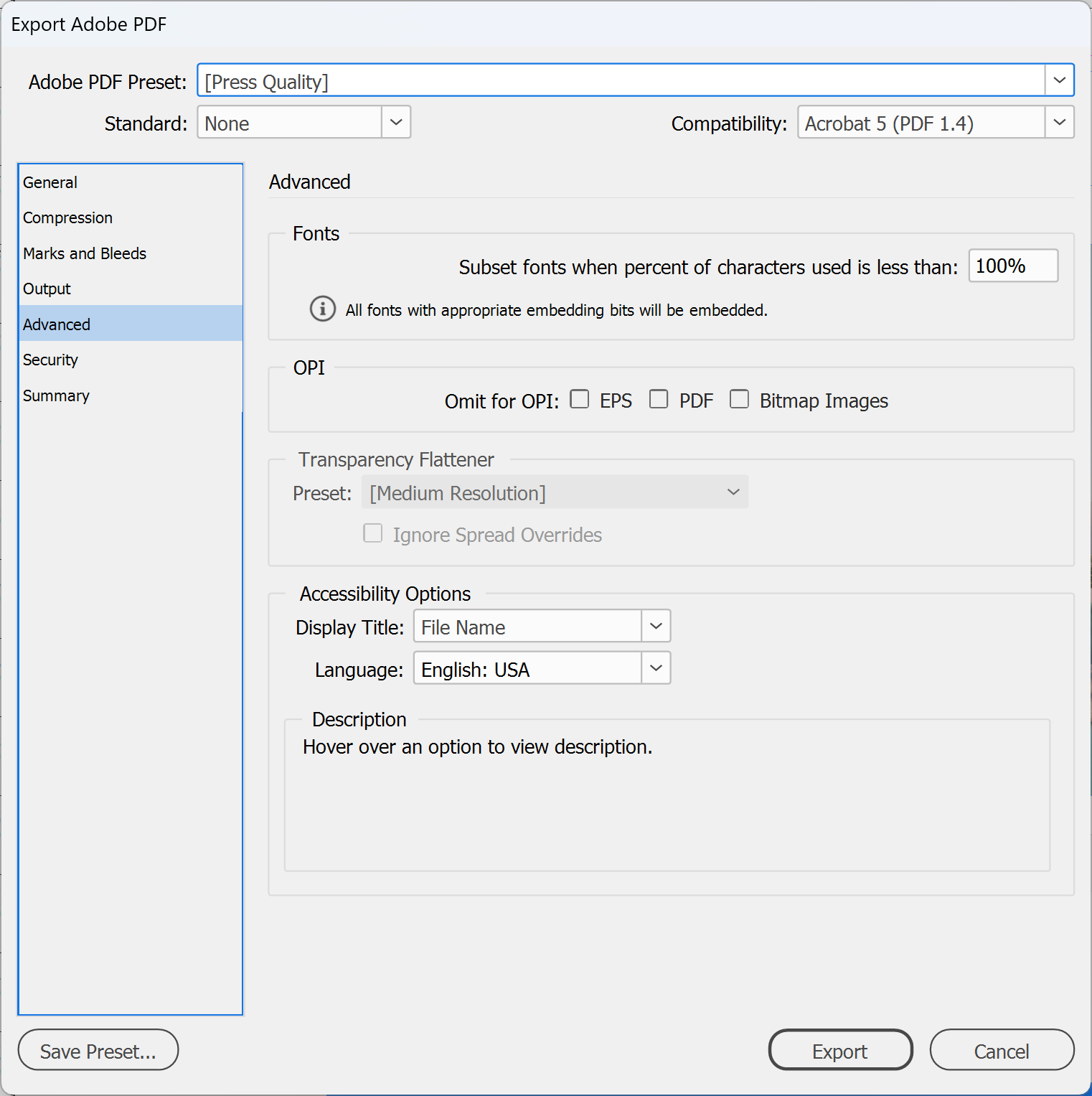Go to the Compression section
Image resolution: width=1092 pixels, height=1096 pixels.
pos(131,217)
